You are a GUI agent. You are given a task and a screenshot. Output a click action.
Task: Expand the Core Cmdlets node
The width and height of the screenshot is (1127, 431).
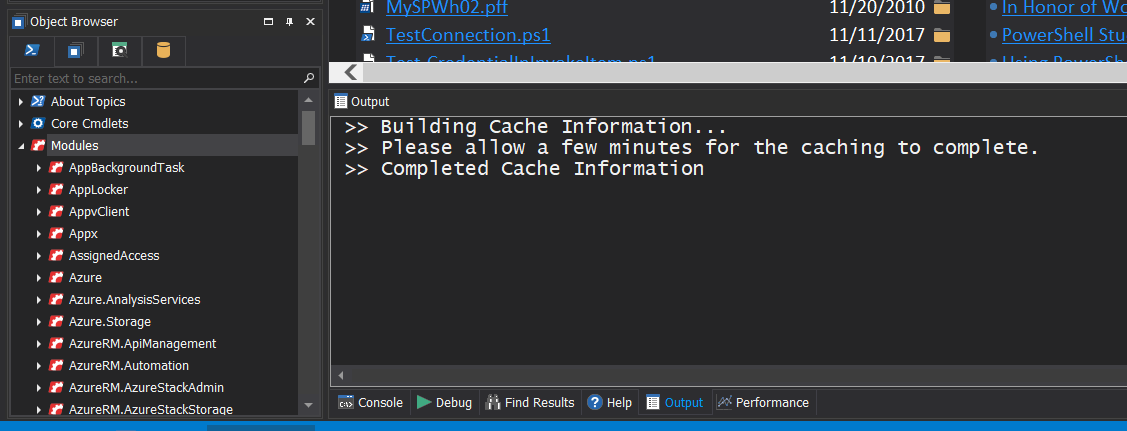(x=21, y=124)
